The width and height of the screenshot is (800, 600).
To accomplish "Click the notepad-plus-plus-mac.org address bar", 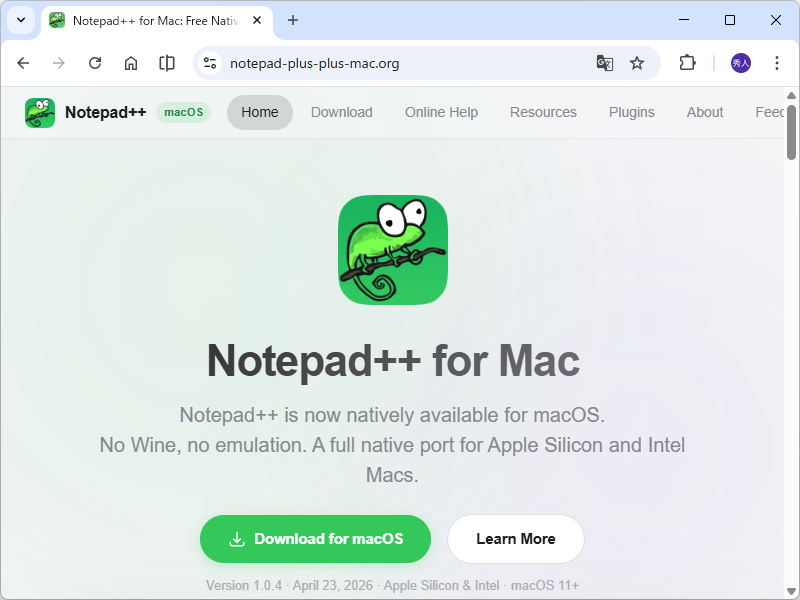I will [x=320, y=62].
